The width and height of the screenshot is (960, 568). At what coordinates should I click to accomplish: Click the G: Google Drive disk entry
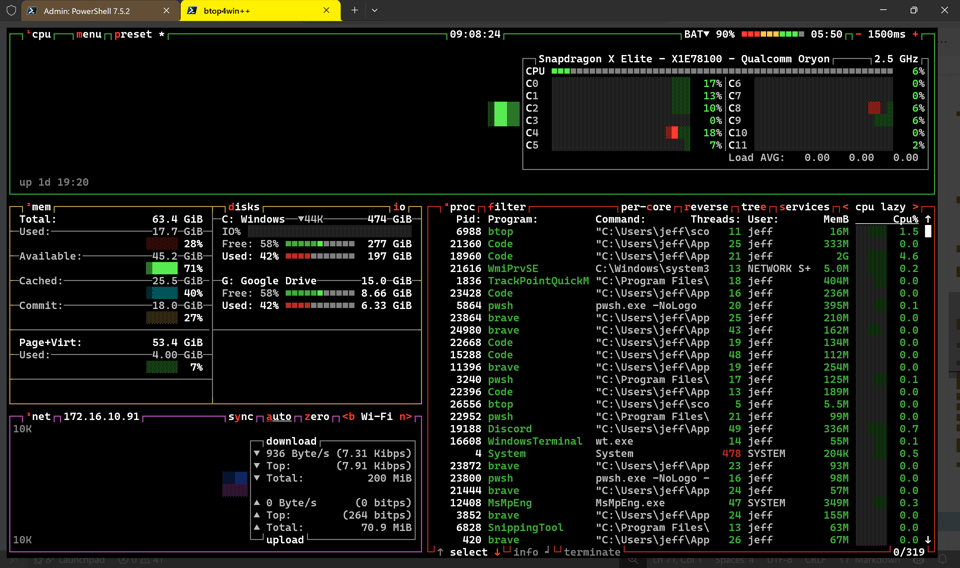[x=269, y=281]
